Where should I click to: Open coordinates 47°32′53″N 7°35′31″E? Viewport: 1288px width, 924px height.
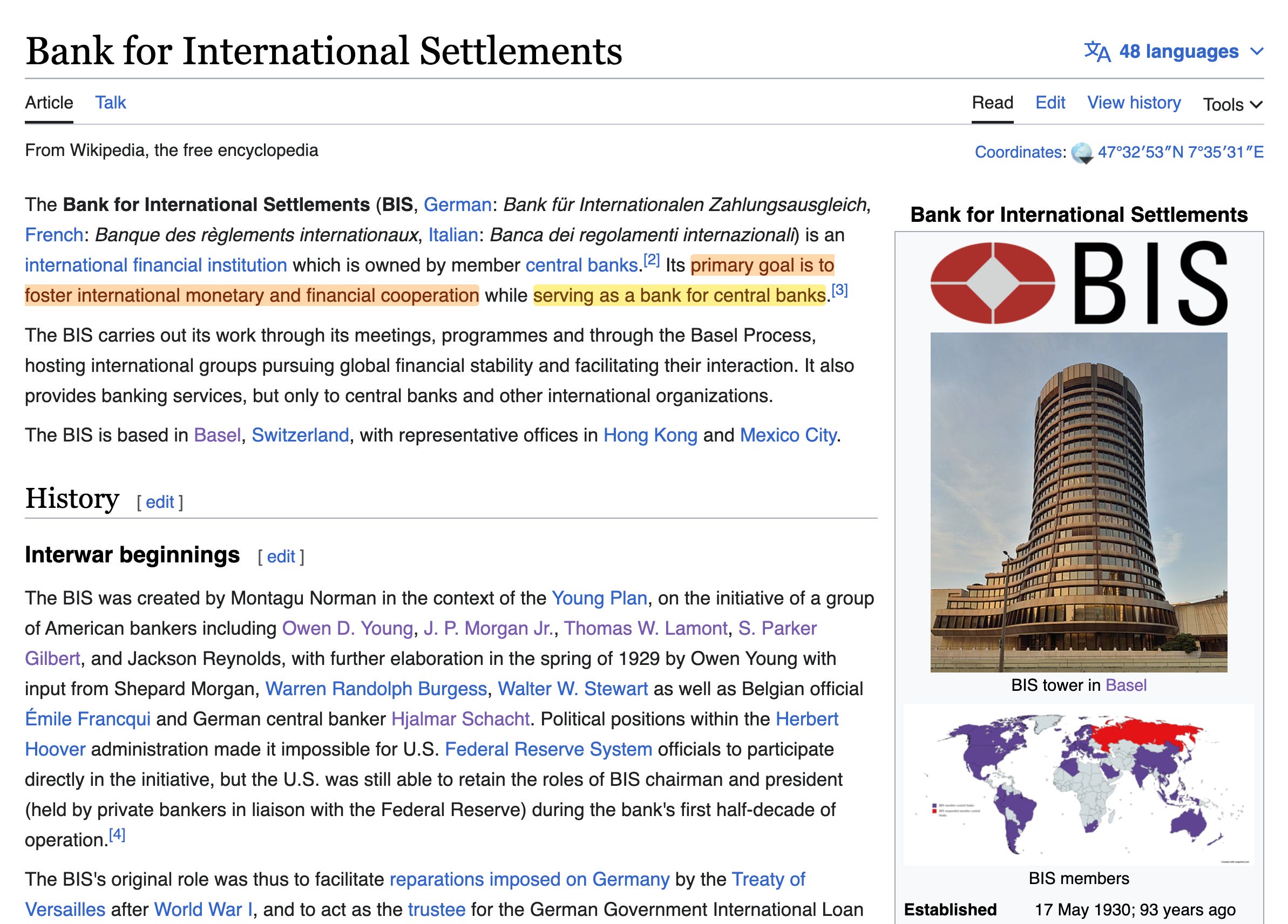[x=1180, y=152]
